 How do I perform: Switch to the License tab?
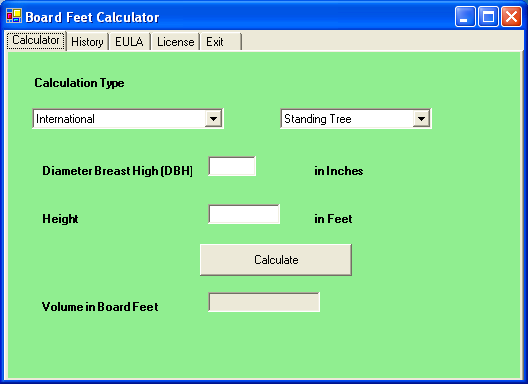click(175, 42)
